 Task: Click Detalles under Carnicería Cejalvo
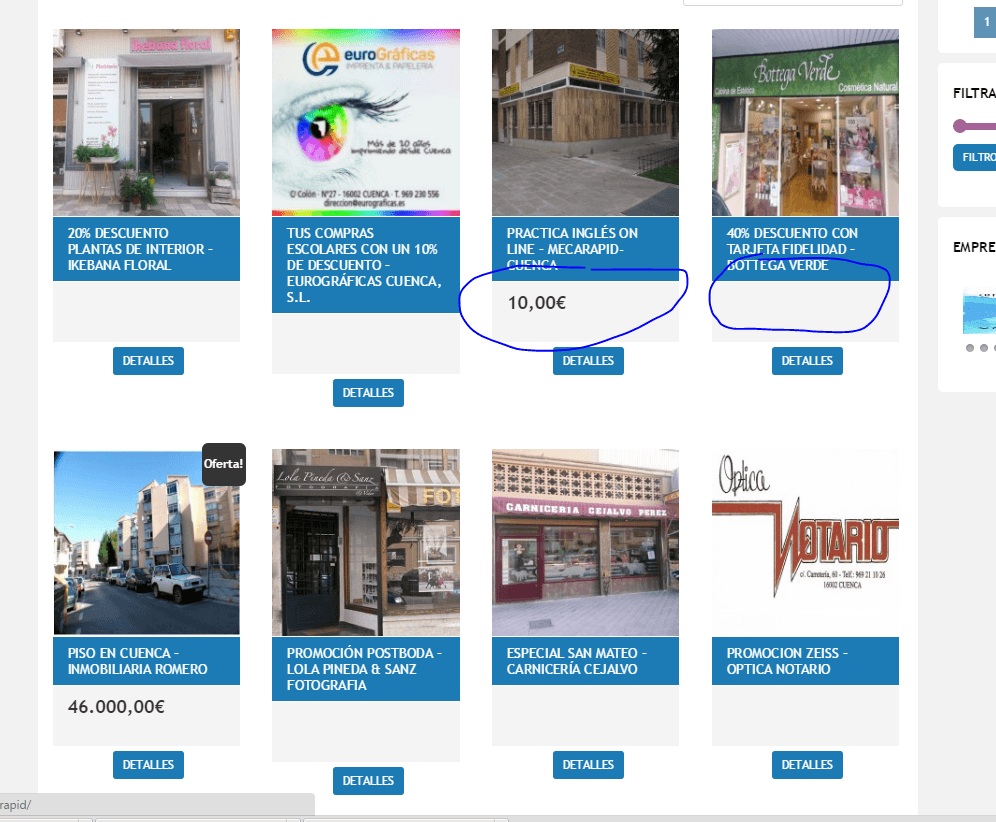point(588,765)
